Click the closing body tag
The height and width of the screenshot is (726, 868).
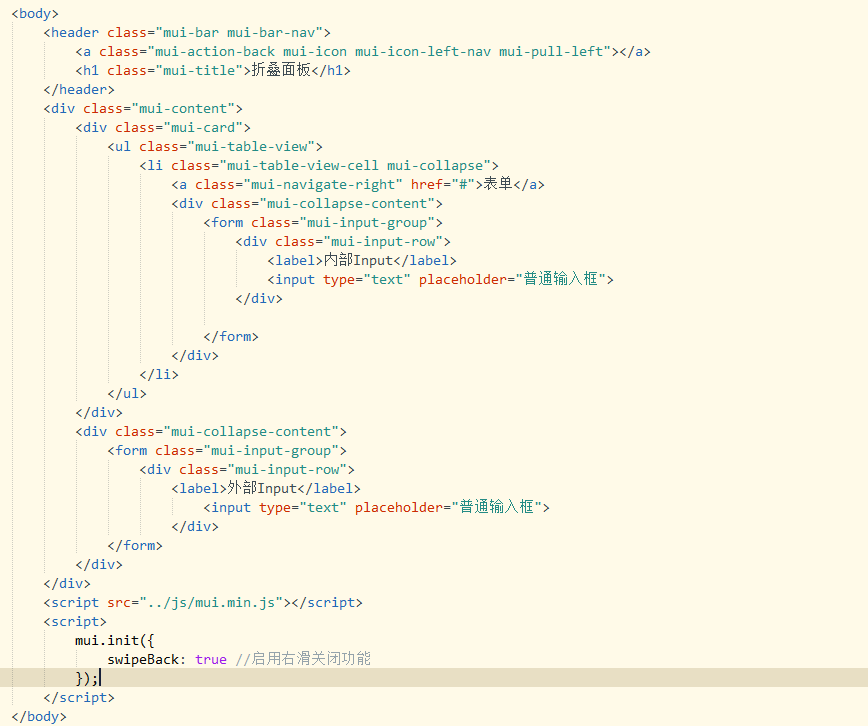39,717
